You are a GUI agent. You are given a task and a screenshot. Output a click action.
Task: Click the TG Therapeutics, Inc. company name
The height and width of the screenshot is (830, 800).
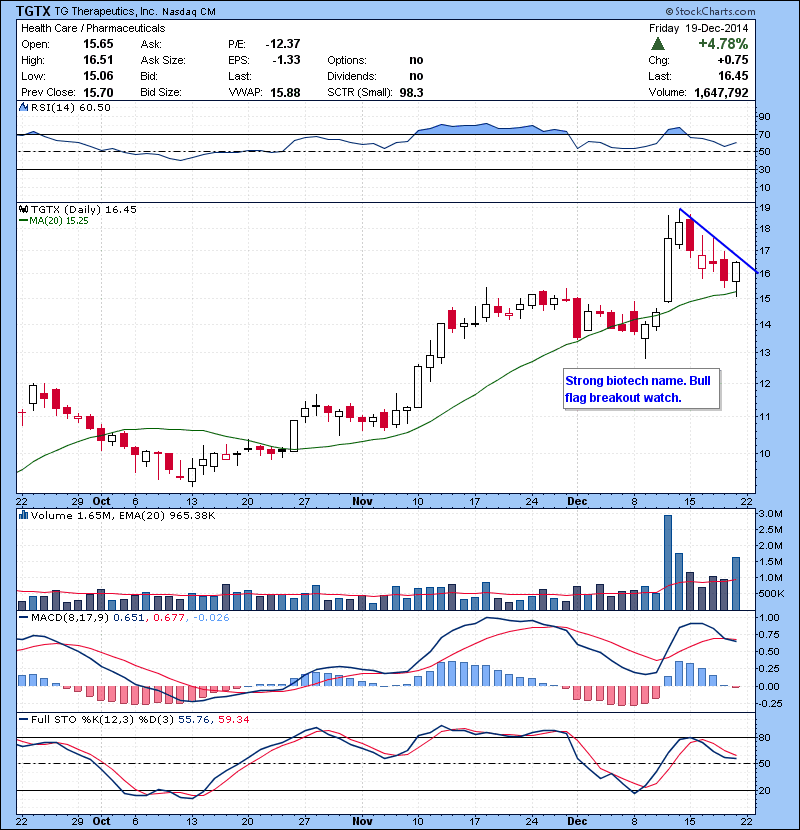(x=106, y=11)
